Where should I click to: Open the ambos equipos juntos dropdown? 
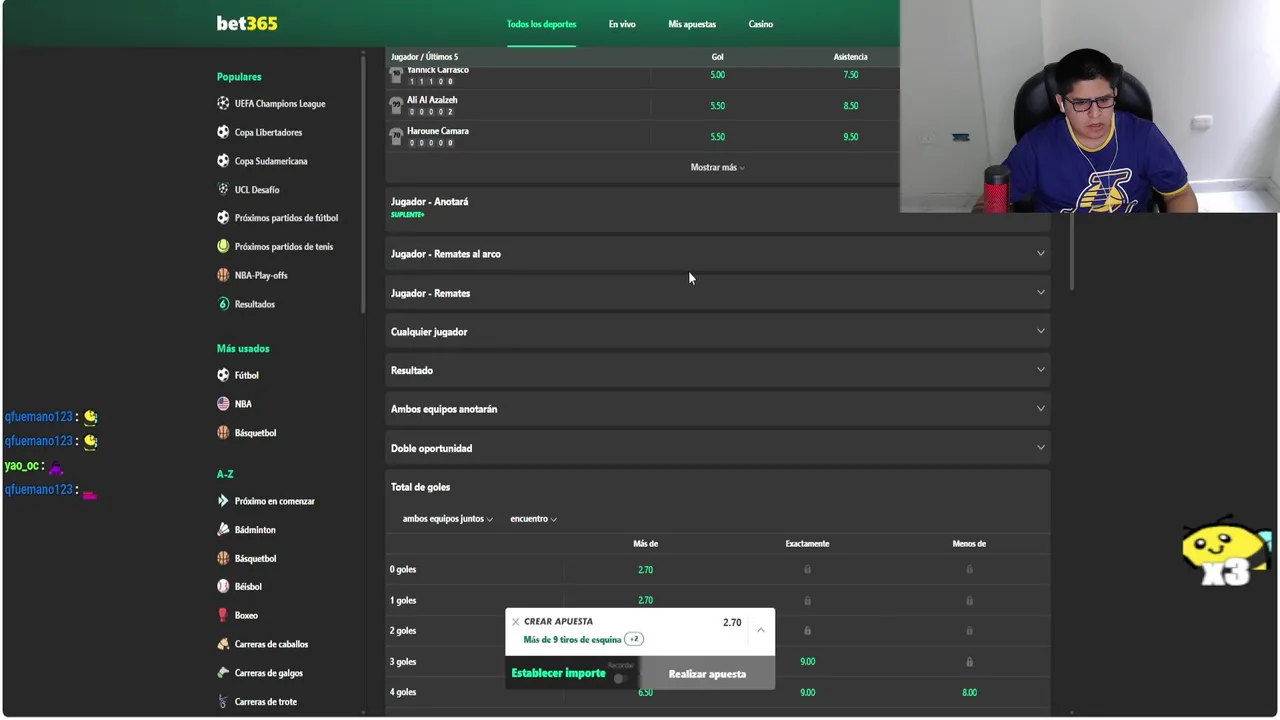tap(447, 519)
